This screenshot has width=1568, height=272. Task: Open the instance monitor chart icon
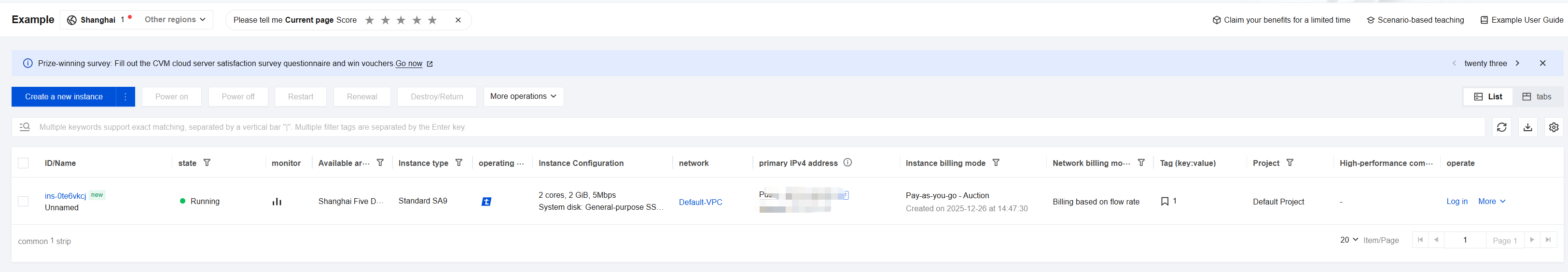pos(277,202)
